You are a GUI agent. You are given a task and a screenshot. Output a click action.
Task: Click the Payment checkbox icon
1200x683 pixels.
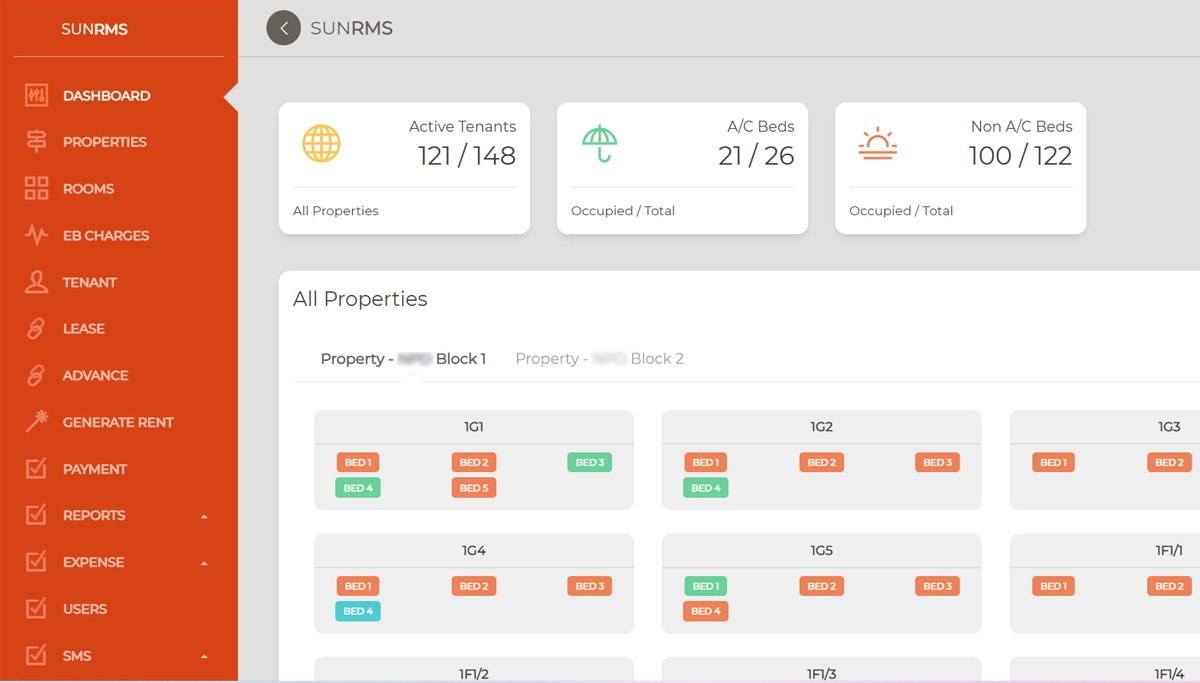36,468
